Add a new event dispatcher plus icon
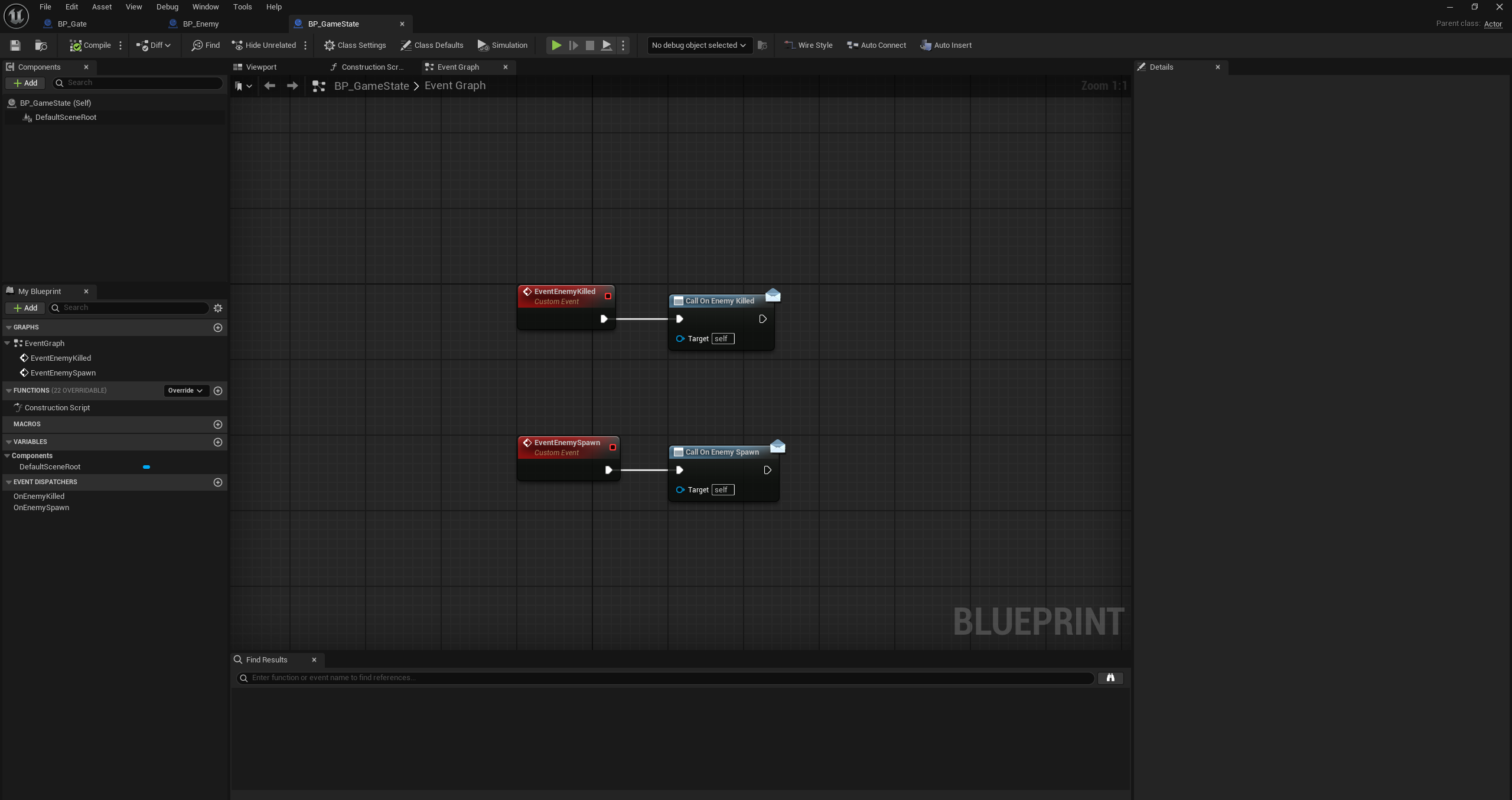The width and height of the screenshot is (1512, 800). click(x=218, y=482)
